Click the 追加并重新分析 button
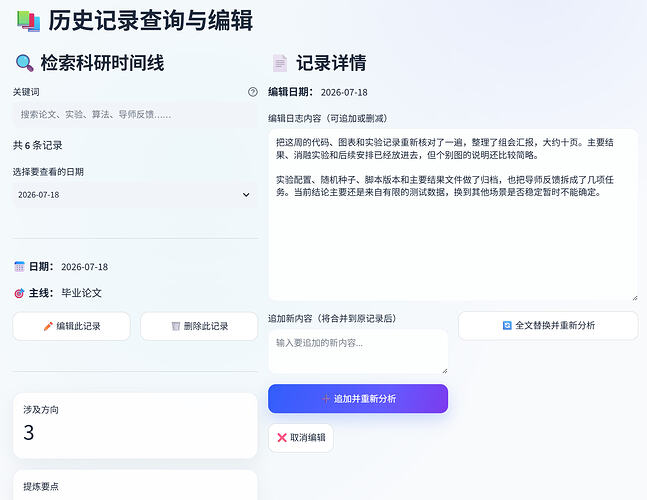 pos(358,399)
